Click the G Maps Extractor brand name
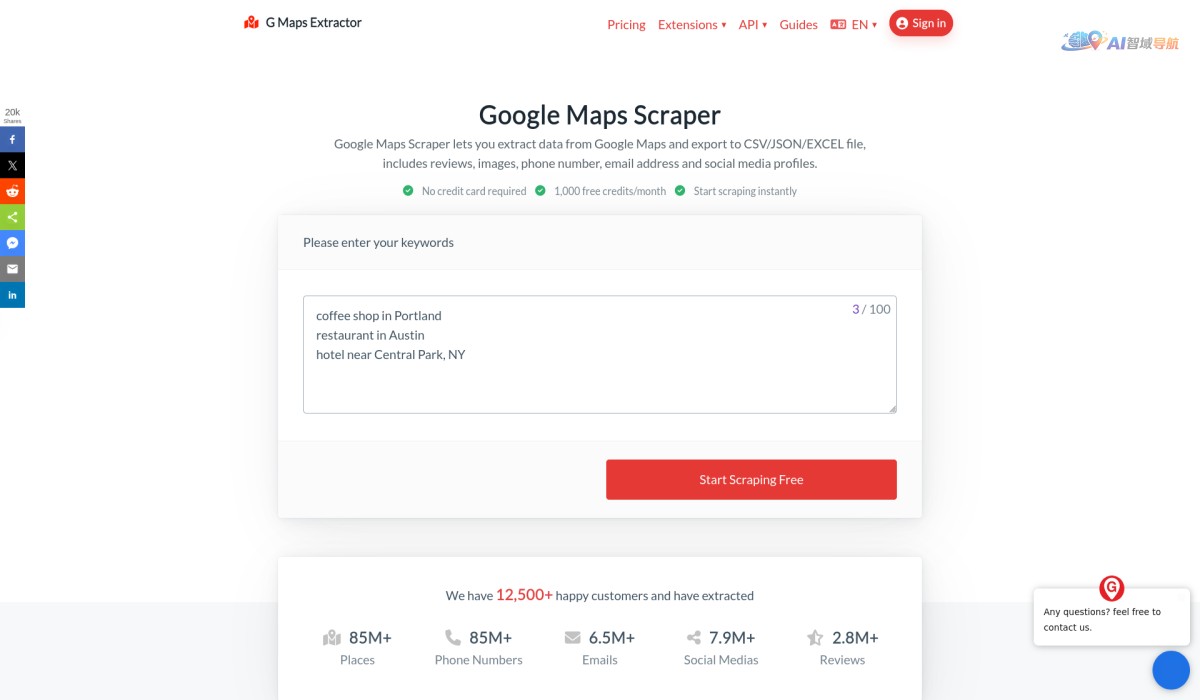The height and width of the screenshot is (700, 1200). 314,22
